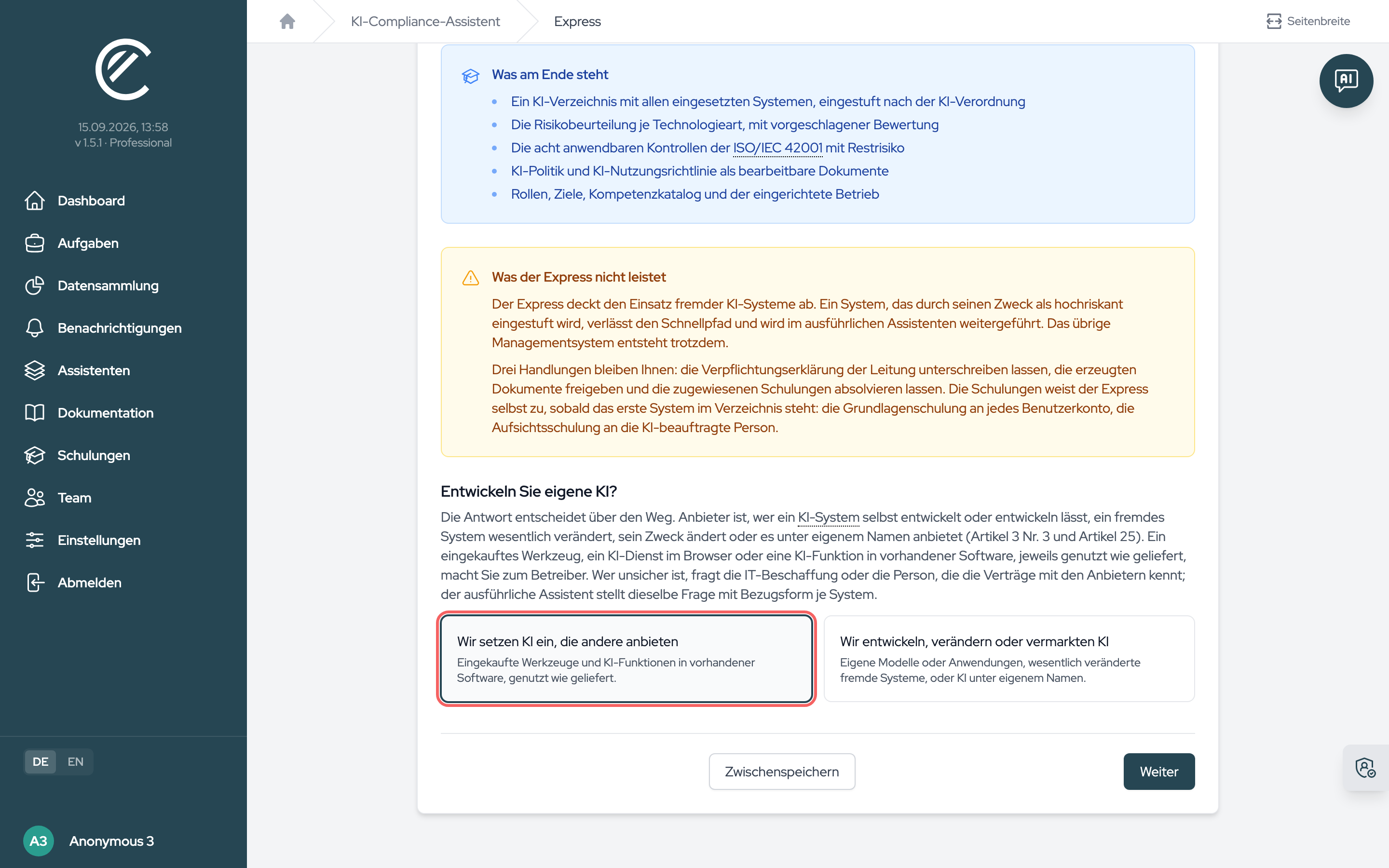Click the Schulungen graduation cap icon
This screenshot has height=868, width=1389.
click(x=34, y=455)
